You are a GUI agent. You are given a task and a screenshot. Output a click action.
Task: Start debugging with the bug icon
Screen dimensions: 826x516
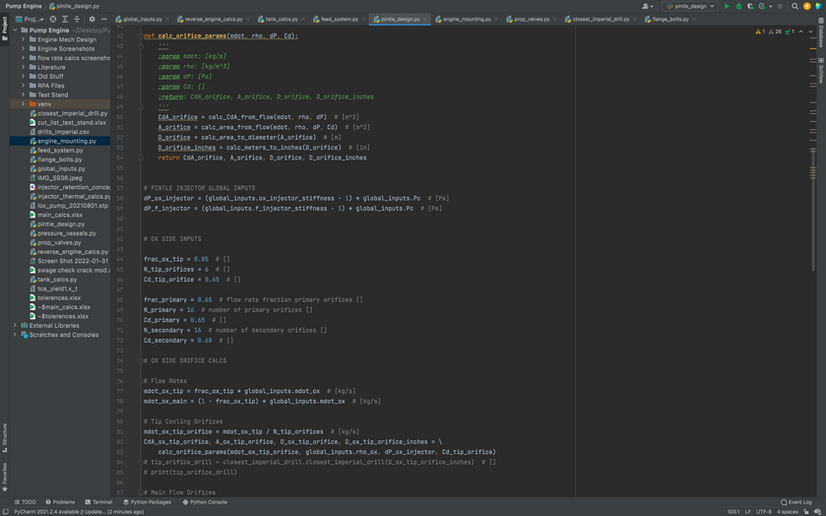click(x=739, y=6)
